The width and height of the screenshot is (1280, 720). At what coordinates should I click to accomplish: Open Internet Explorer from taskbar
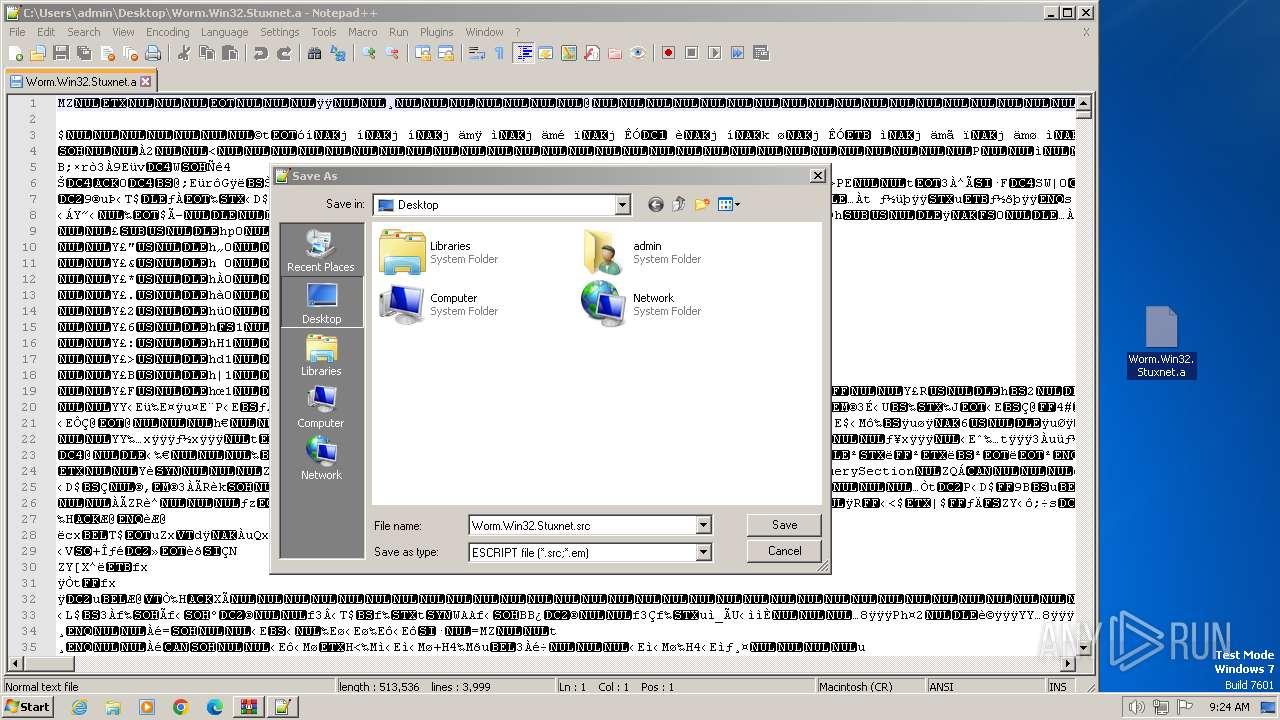(x=79, y=707)
